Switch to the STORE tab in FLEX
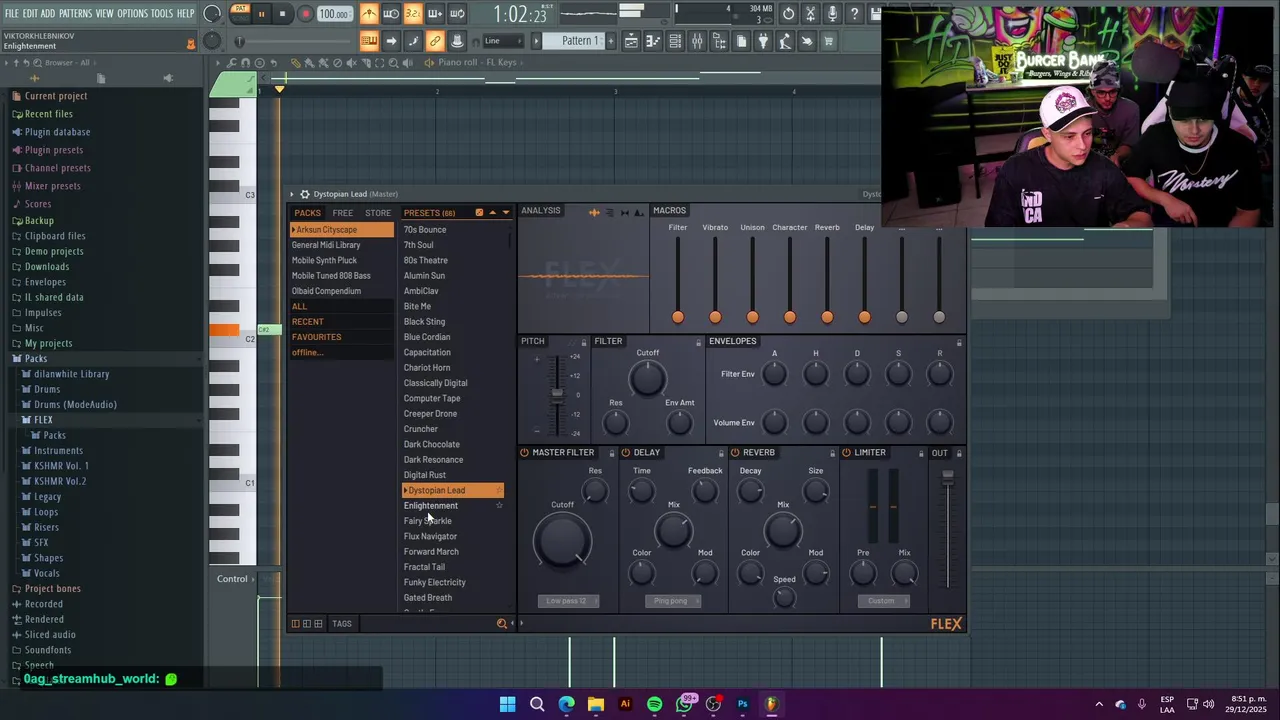Image resolution: width=1280 pixels, height=720 pixels. click(378, 213)
